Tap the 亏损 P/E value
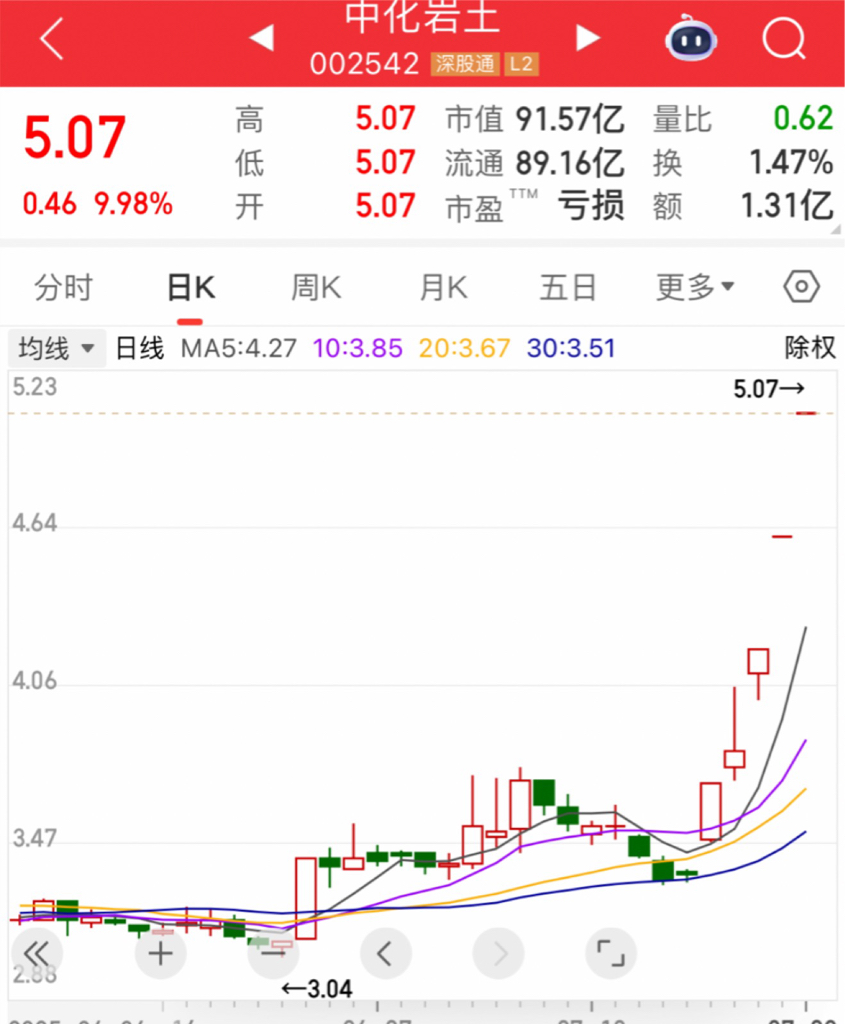The height and width of the screenshot is (1024, 845). (591, 206)
